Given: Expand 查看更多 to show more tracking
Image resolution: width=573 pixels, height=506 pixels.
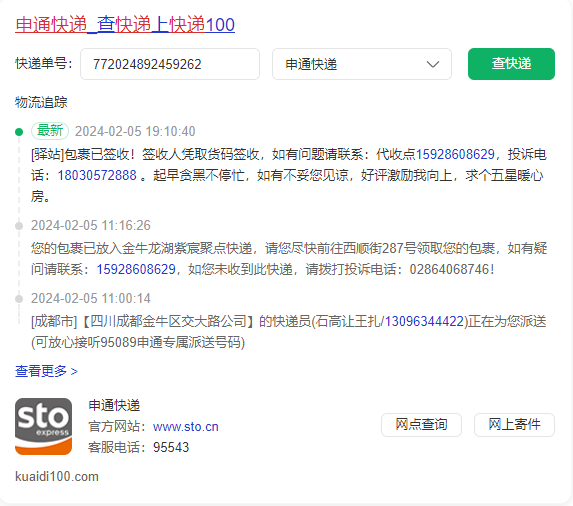Looking at the screenshot, I should [46, 371].
